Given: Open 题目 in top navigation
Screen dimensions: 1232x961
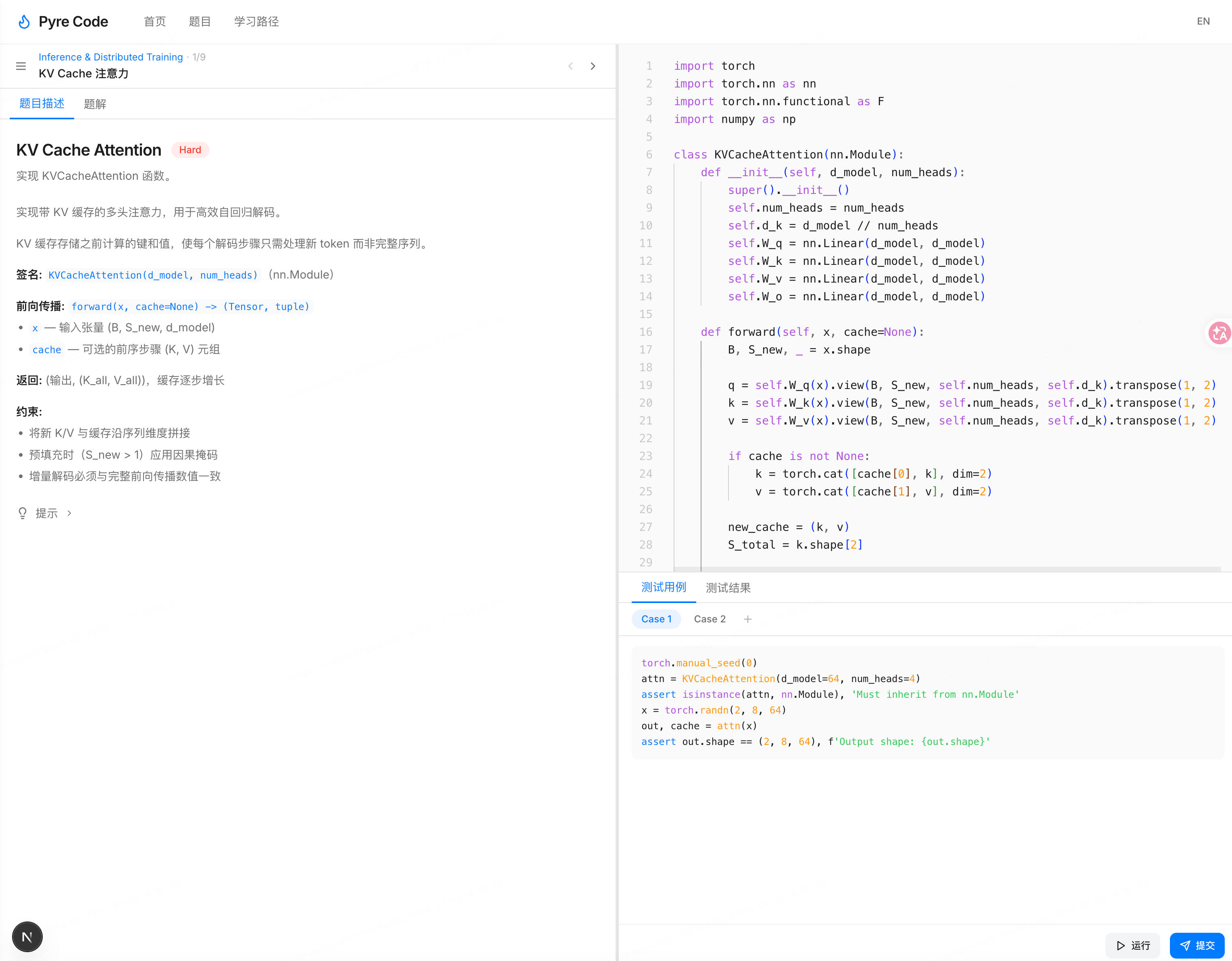Looking at the screenshot, I should click(200, 21).
